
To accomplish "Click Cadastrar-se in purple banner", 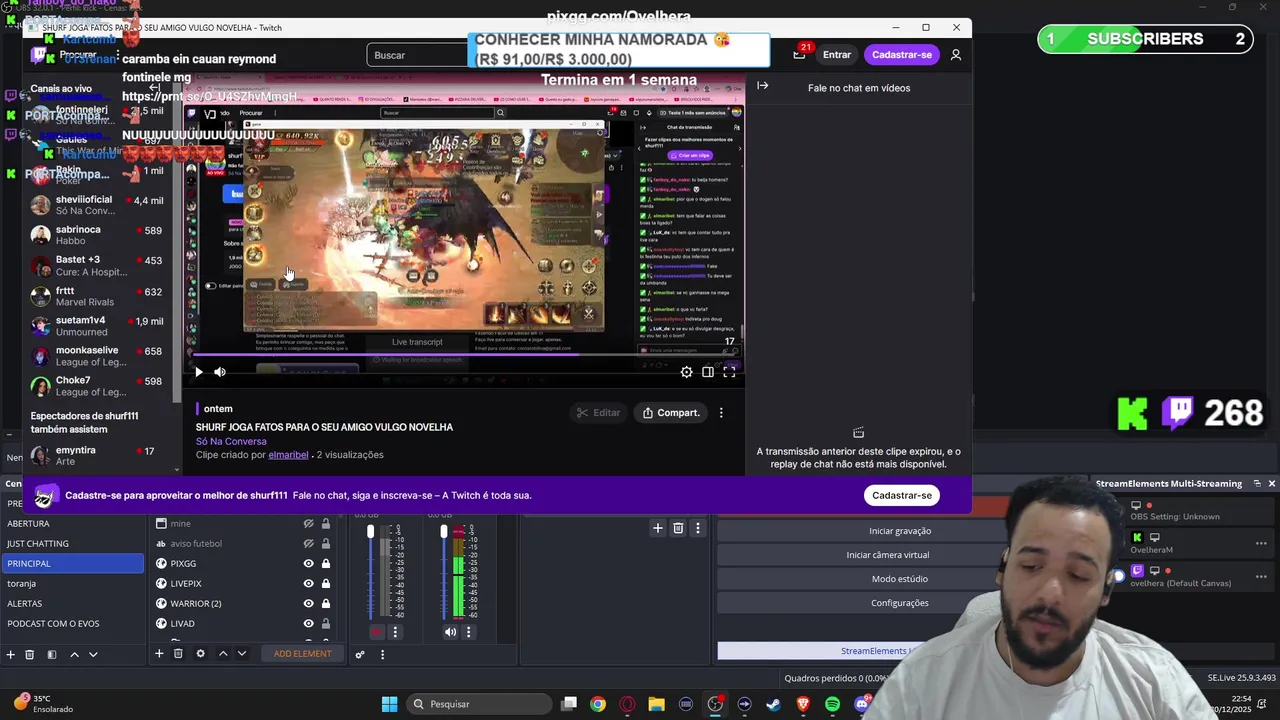I will (902, 495).
